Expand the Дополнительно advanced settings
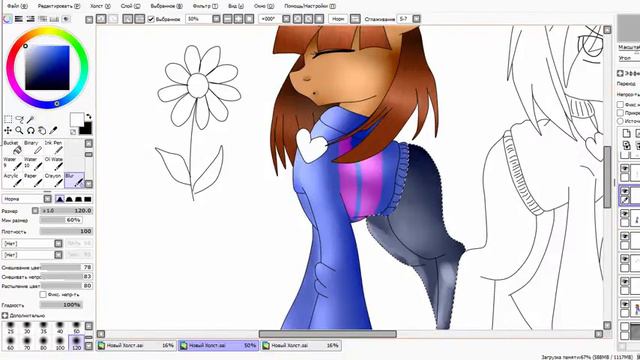This screenshot has width=640, height=360. 5,316
